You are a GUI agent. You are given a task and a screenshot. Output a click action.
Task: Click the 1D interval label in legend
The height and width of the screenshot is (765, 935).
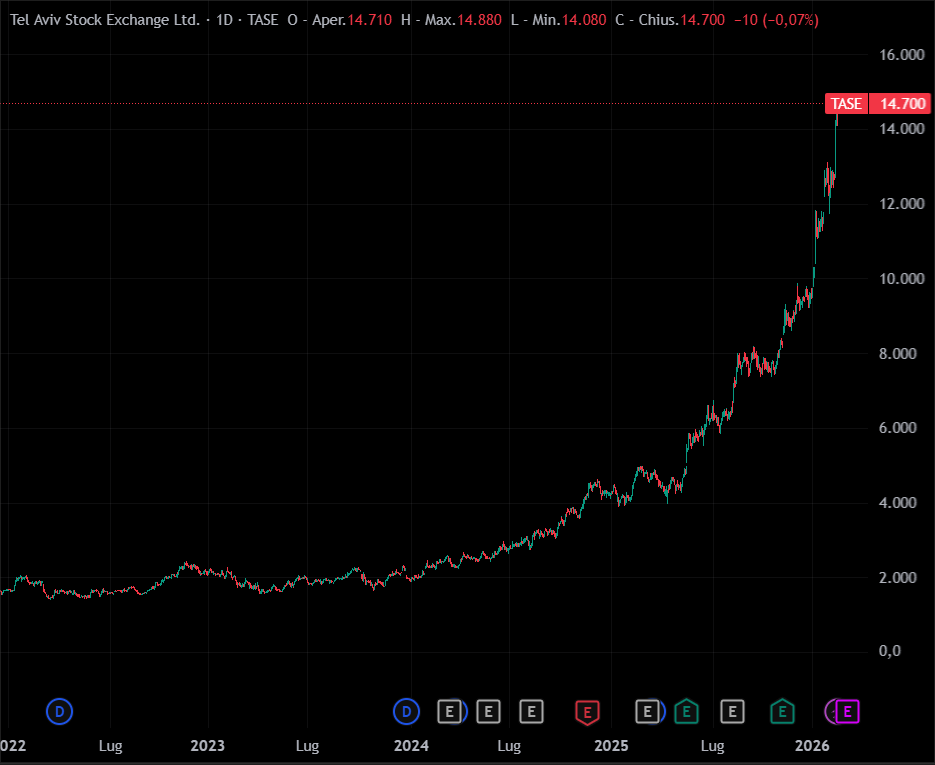(x=227, y=20)
